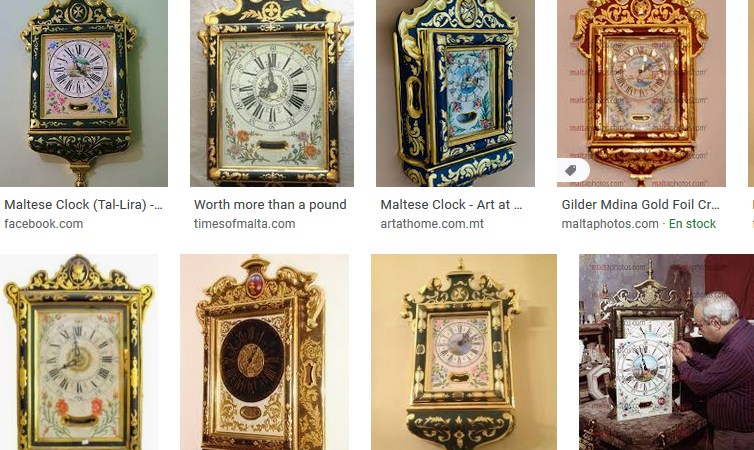Visit the artathome.com.mt source link
The width and height of the screenshot is (754, 450).
coord(432,224)
